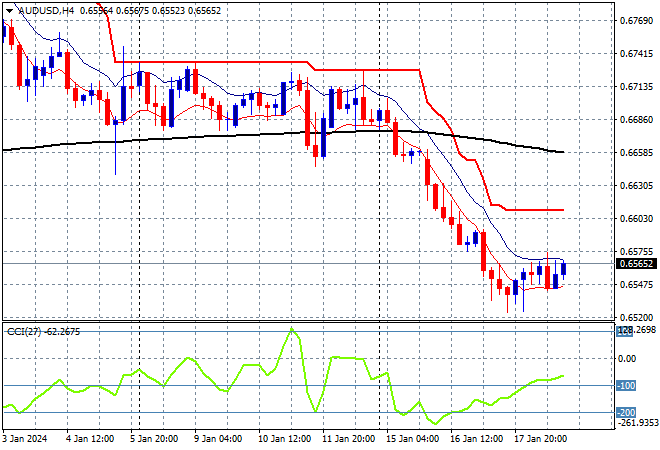The width and height of the screenshot is (660, 450).
Task: Select the current price tag 0.65652
Action: (x=636, y=264)
